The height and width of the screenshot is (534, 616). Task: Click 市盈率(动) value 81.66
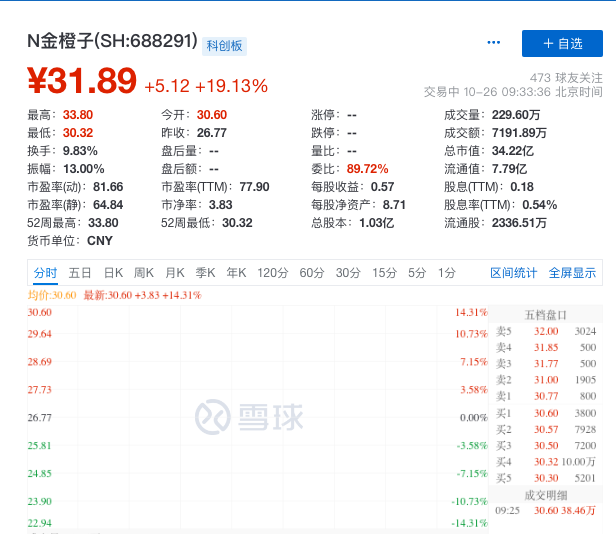point(108,187)
